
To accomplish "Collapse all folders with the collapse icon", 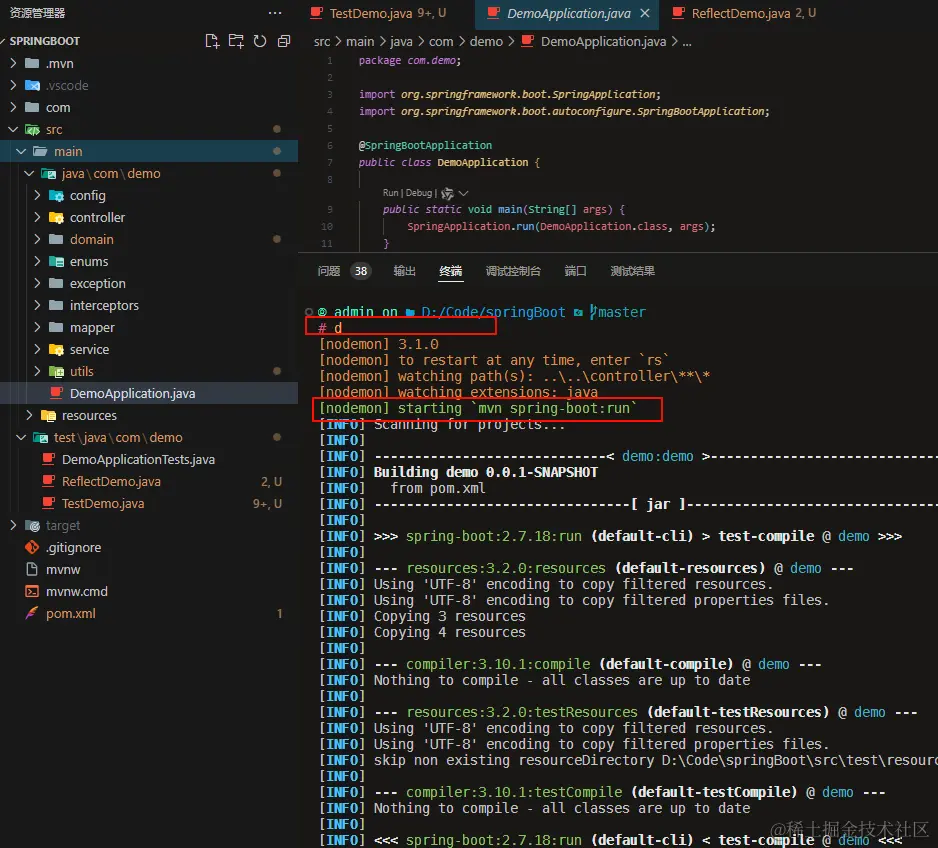I will click(284, 41).
